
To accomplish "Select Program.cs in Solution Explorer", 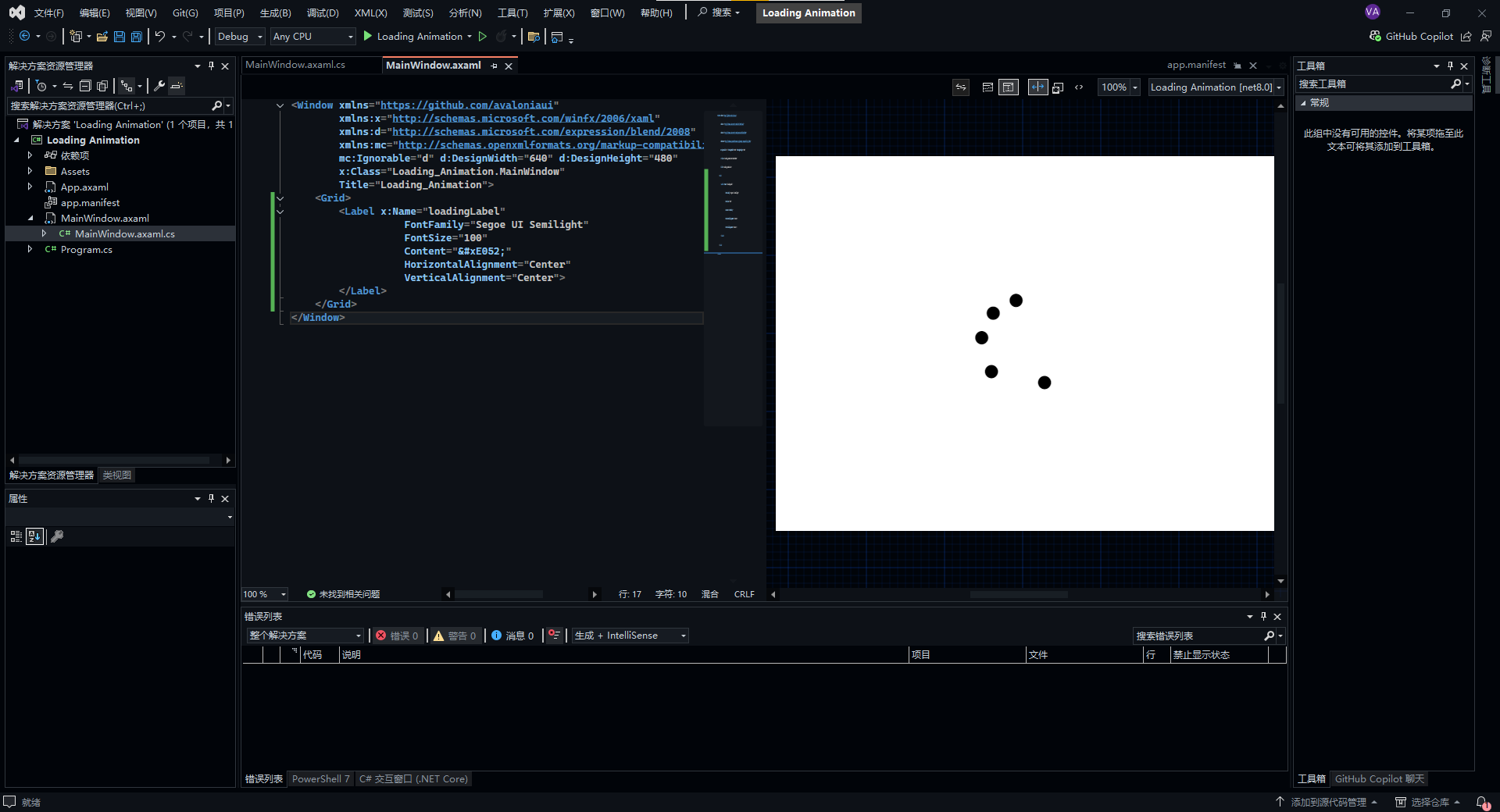I will click(86, 250).
